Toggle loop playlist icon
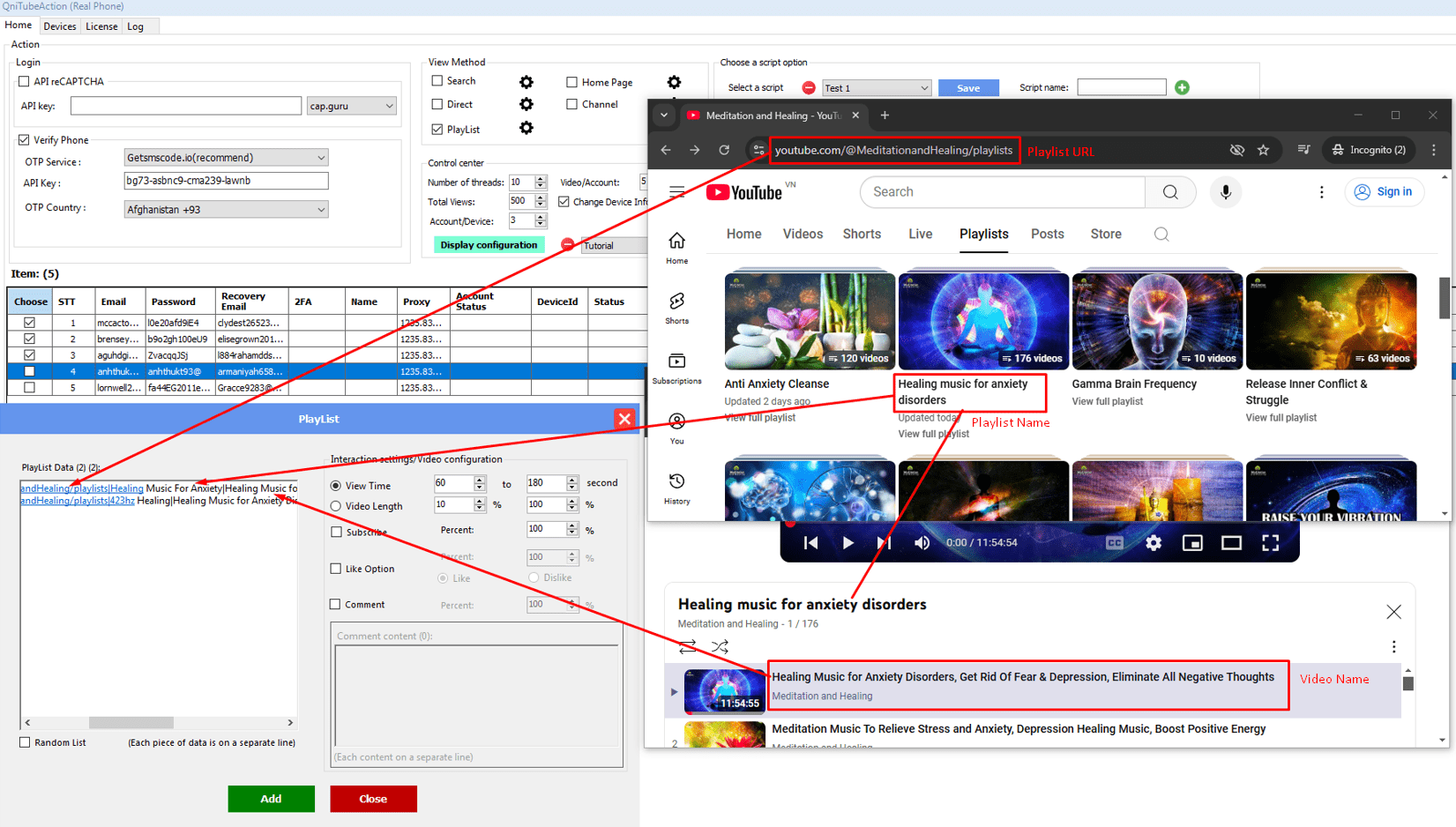This screenshot has height=827, width=1456. (x=688, y=646)
